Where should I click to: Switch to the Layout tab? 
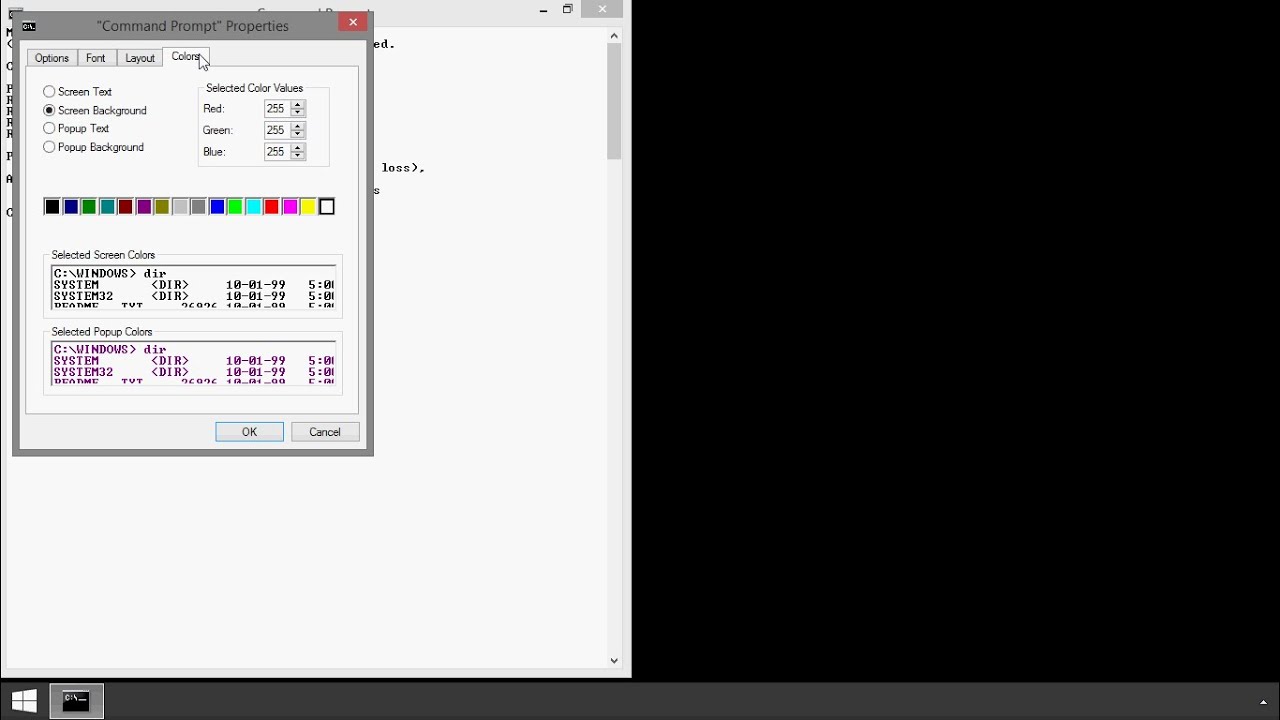click(x=140, y=58)
